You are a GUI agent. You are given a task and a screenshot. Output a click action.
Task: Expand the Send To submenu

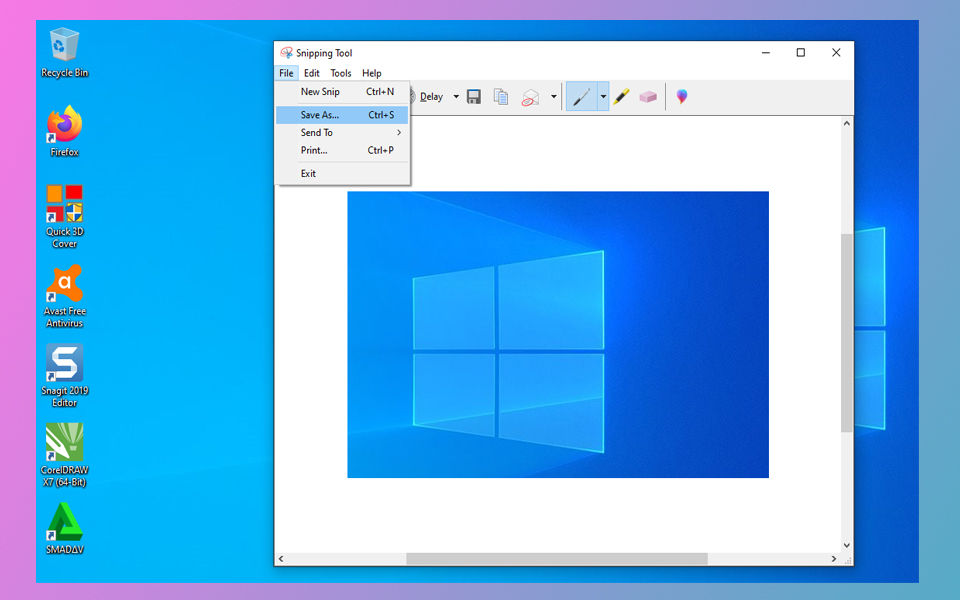[318, 132]
